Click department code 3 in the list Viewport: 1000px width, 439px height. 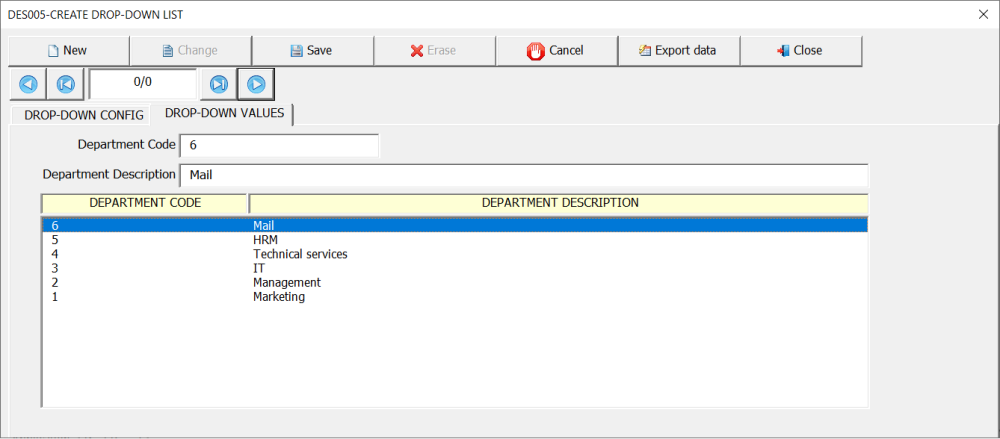pyautogui.click(x=55, y=268)
